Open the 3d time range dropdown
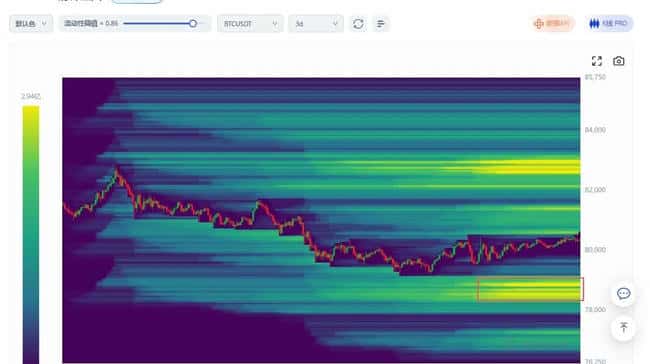 pyautogui.click(x=316, y=24)
